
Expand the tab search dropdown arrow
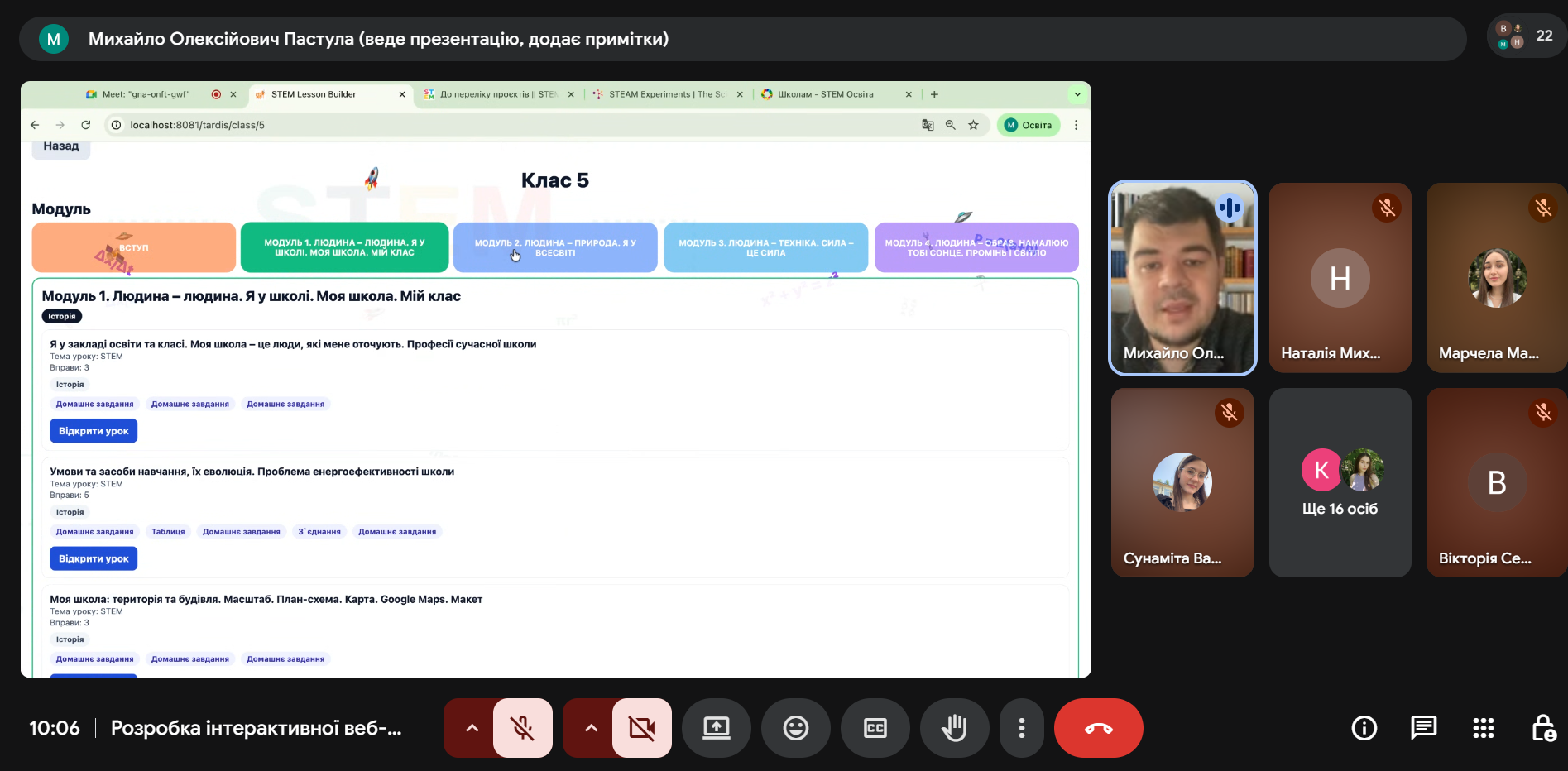tap(1077, 94)
